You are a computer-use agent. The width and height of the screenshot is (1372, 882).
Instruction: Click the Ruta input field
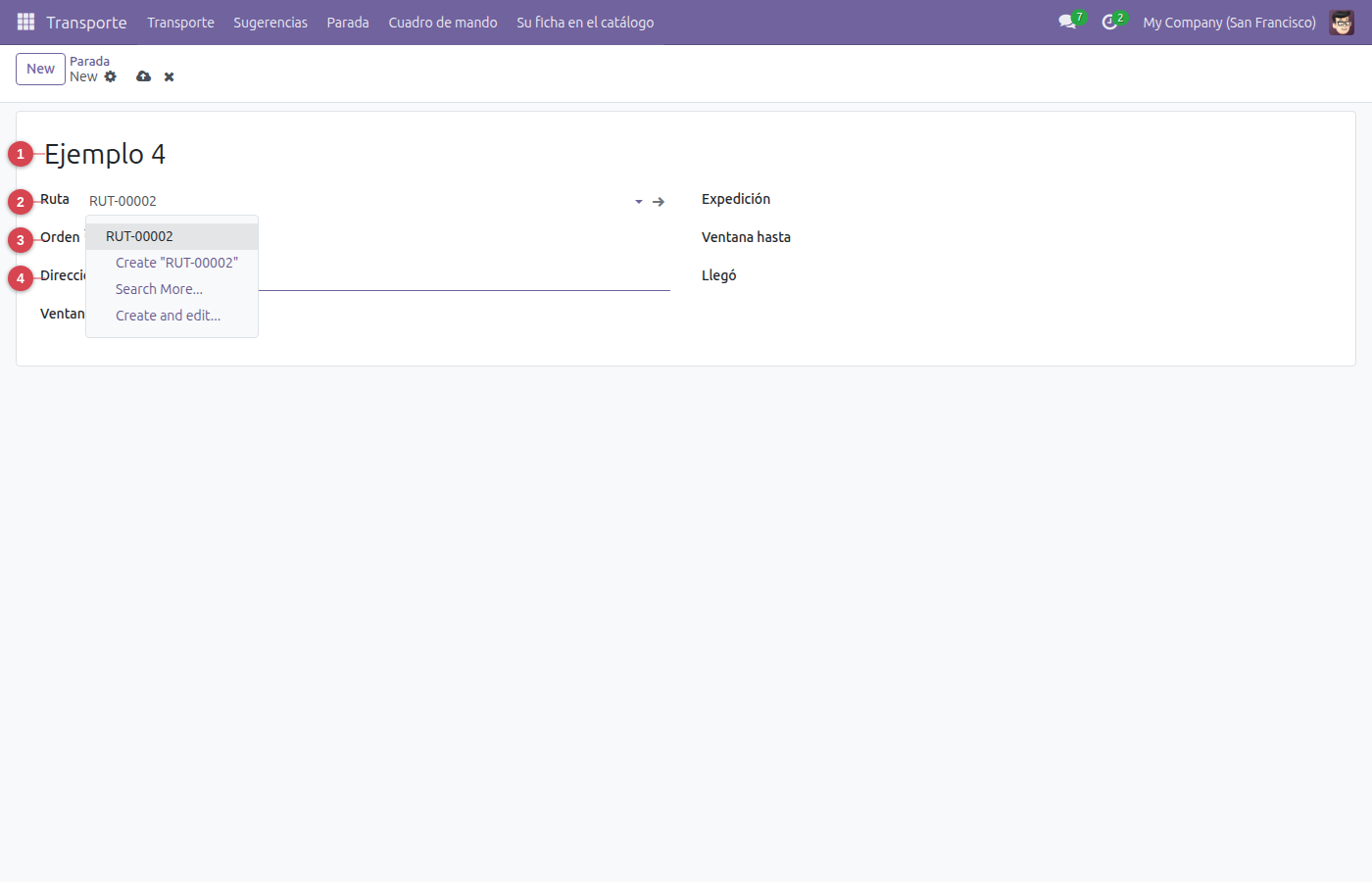pyautogui.click(x=358, y=201)
